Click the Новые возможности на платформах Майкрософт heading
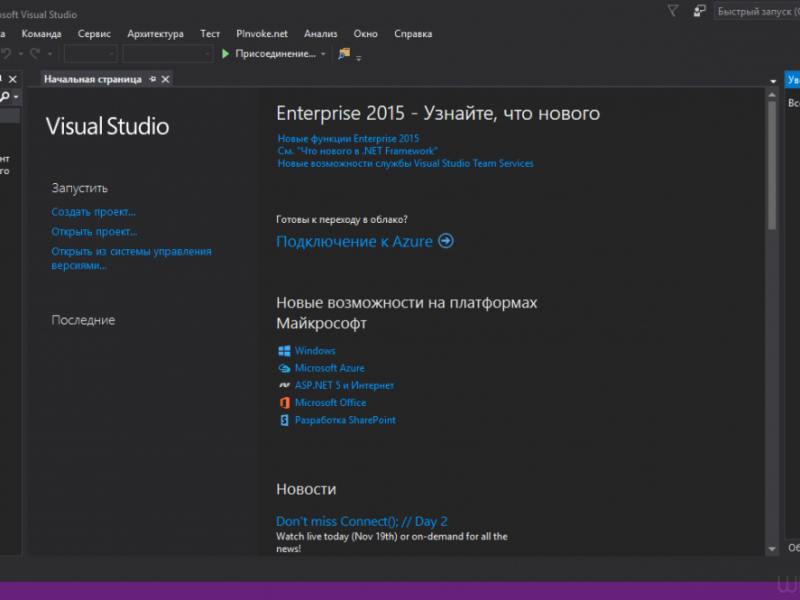Image resolution: width=800 pixels, height=600 pixels. click(407, 313)
